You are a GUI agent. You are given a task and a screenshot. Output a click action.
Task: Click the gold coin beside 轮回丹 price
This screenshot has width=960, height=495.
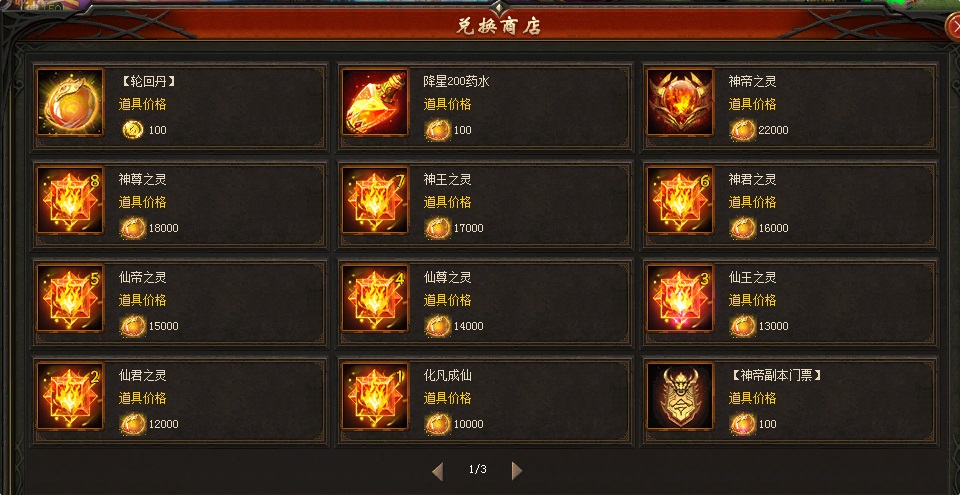click(133, 129)
